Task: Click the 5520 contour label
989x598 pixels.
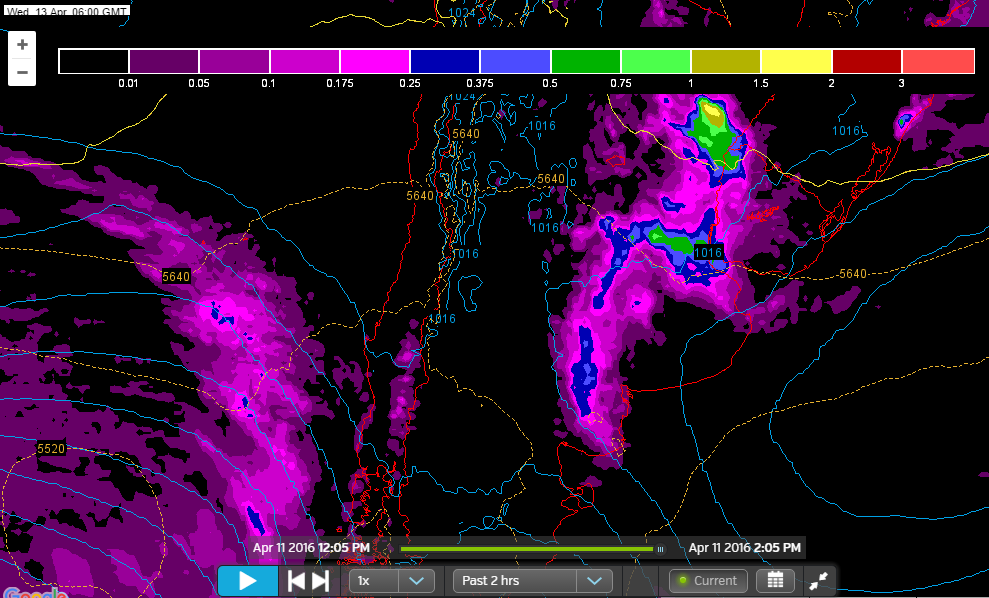Action: (51, 448)
